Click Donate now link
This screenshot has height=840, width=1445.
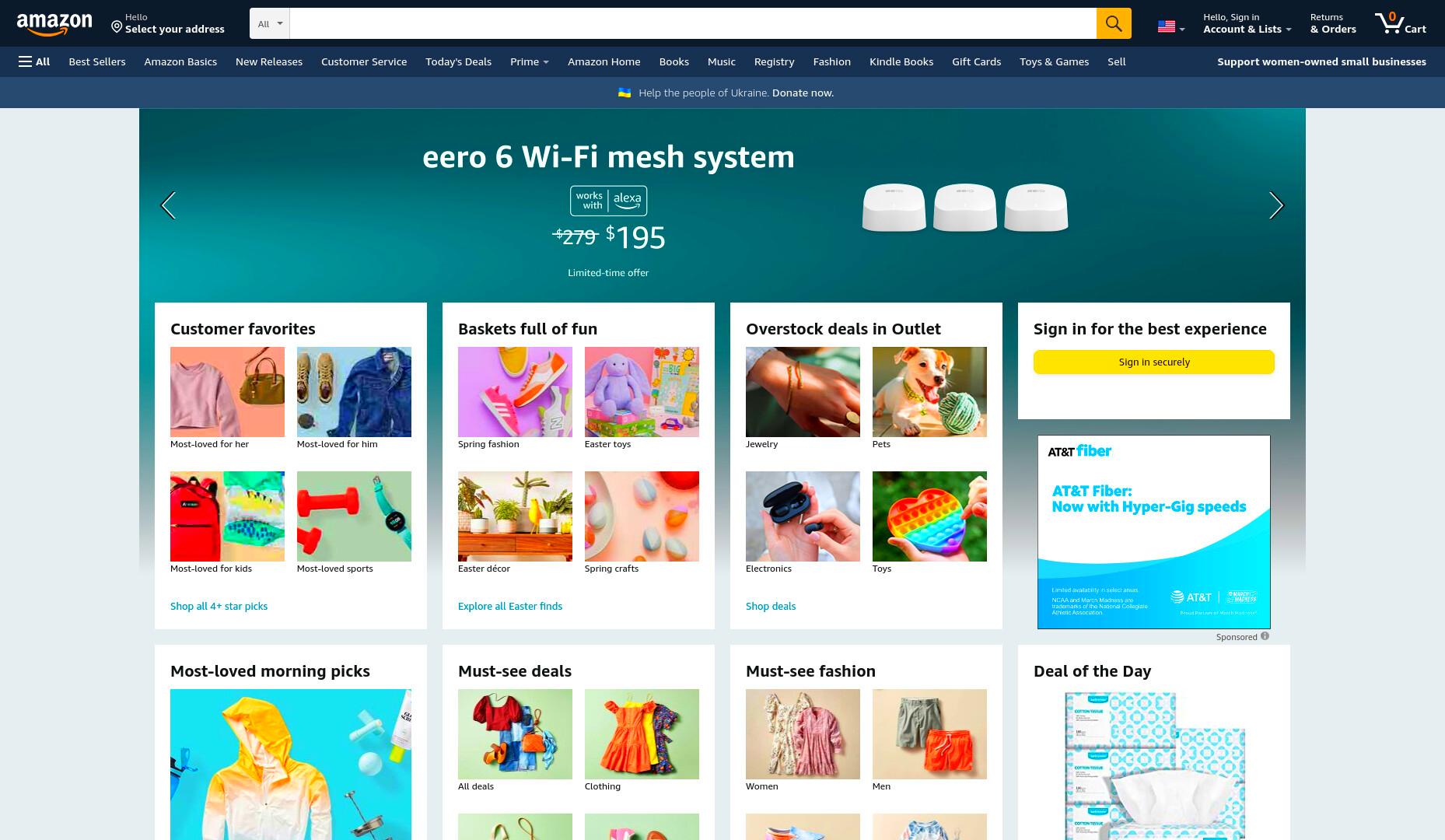(x=803, y=93)
